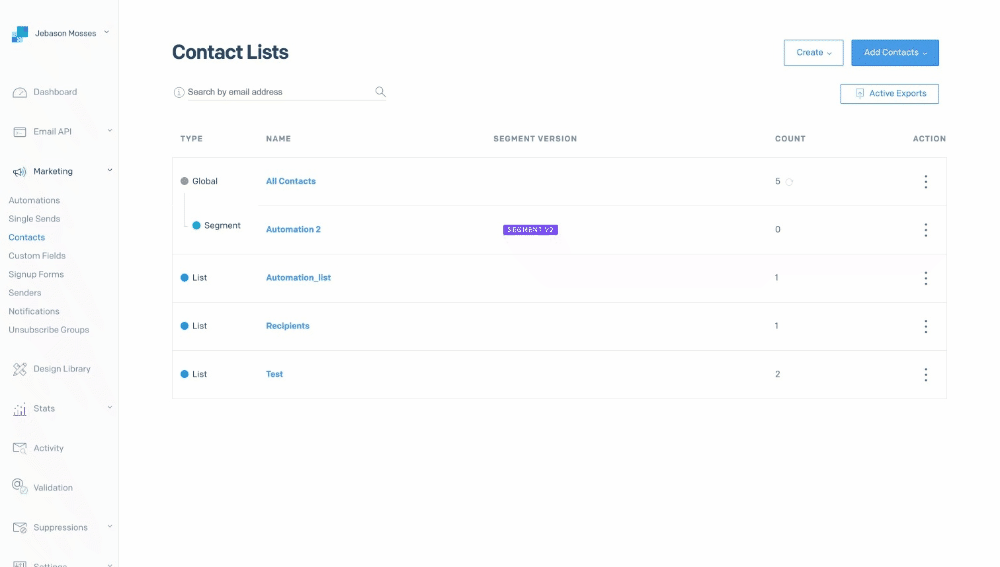Go to Single Sends in Marketing menu

34,219
